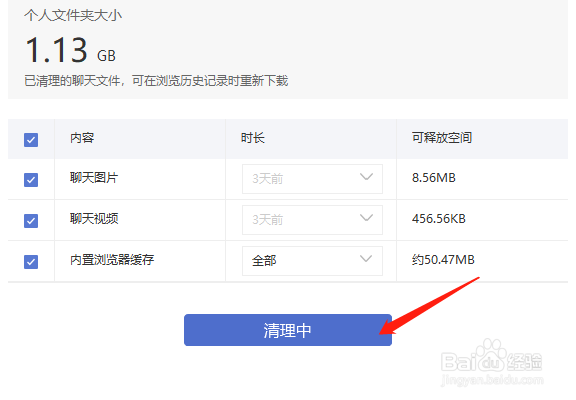Click the chevron arrow in 内置浏览器缓存 row
Image resolution: width=576 pixels, height=400 pixels.
point(366,259)
